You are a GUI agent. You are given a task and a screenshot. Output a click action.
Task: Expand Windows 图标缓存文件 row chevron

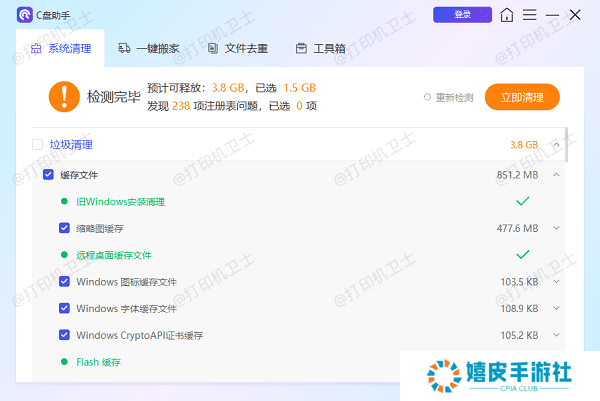click(556, 282)
